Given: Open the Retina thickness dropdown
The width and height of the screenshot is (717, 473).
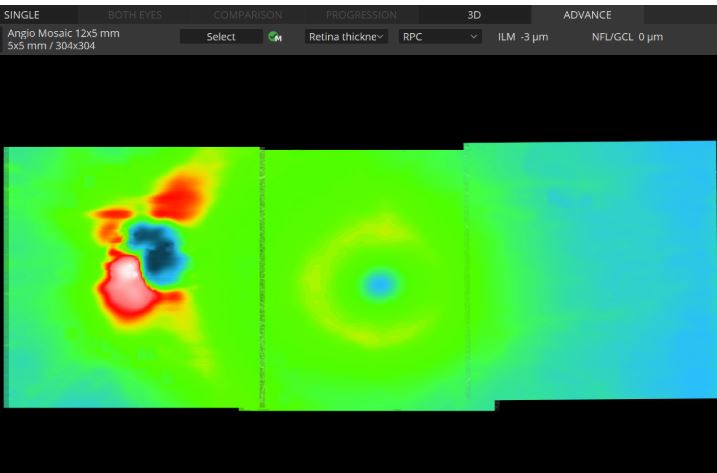Looking at the screenshot, I should click(346, 37).
